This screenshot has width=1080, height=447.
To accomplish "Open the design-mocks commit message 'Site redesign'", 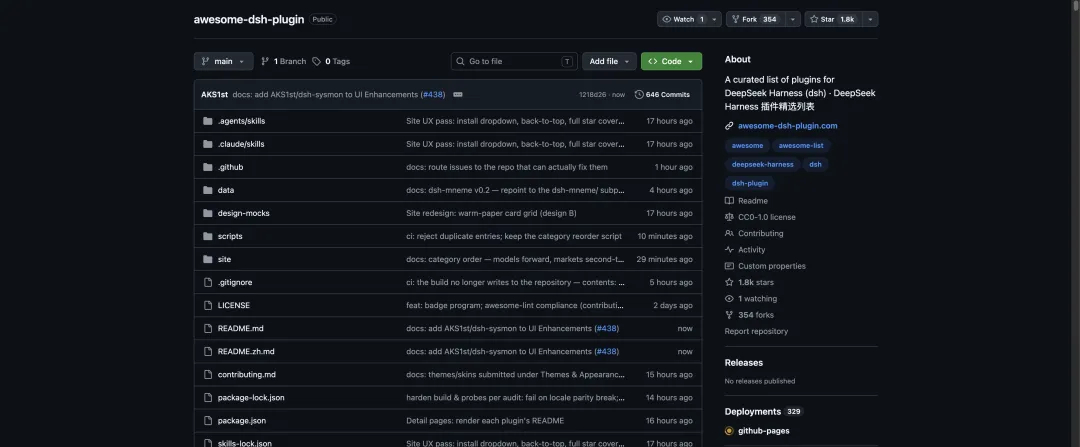I will tap(492, 213).
